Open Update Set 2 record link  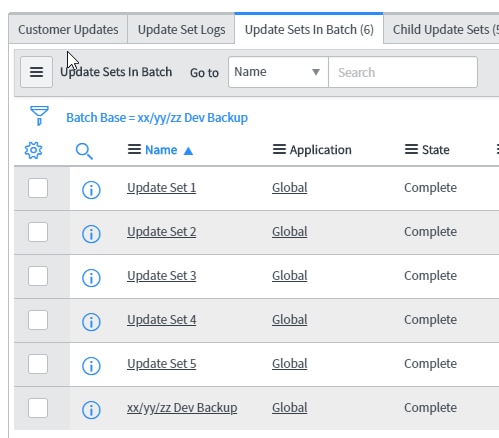click(162, 232)
